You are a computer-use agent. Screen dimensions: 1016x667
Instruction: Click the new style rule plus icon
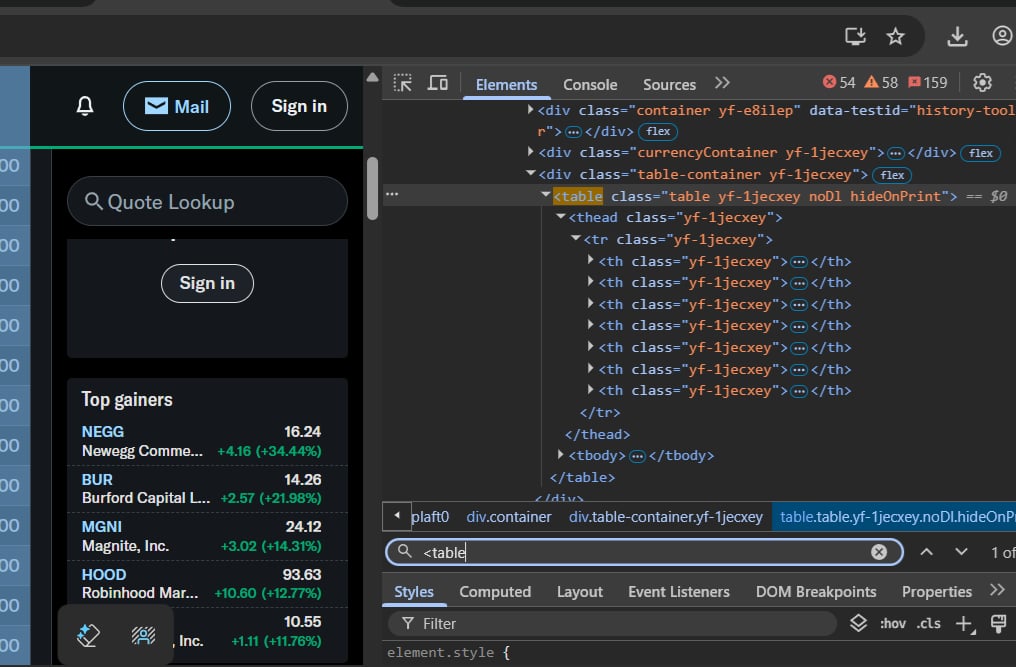tap(963, 623)
